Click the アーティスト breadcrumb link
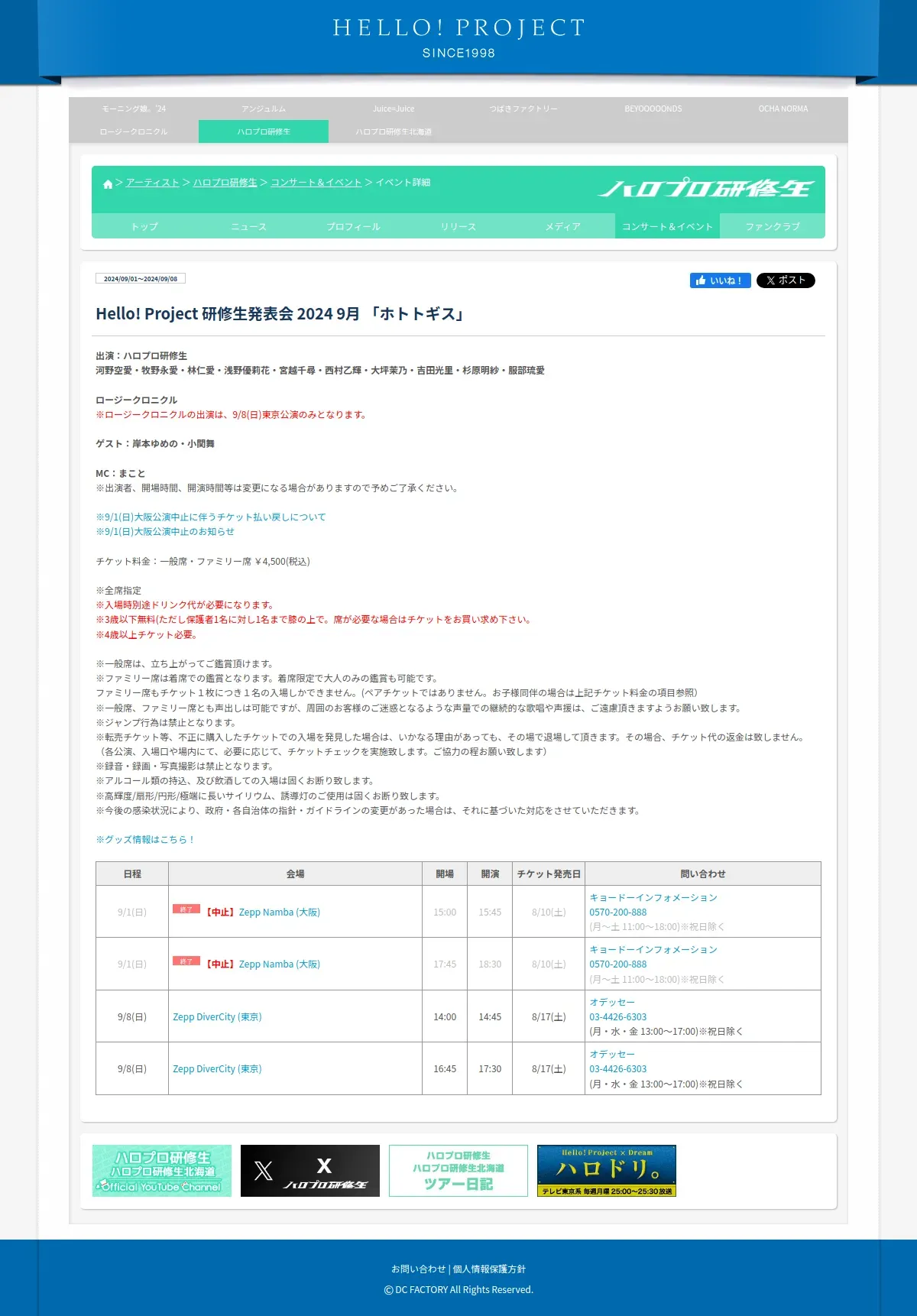 (153, 183)
